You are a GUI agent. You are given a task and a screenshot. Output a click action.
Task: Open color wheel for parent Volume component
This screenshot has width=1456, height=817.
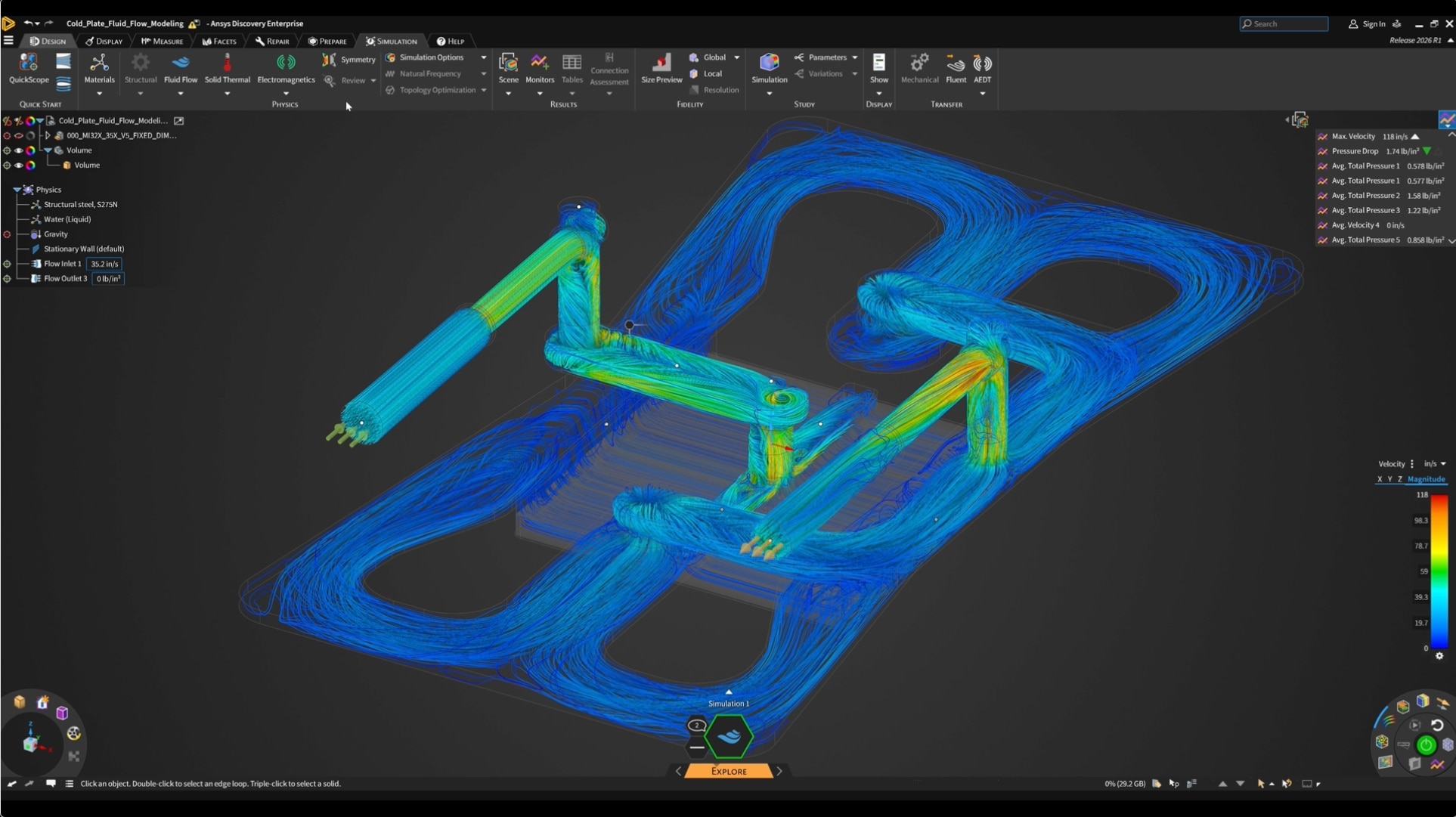(x=31, y=150)
